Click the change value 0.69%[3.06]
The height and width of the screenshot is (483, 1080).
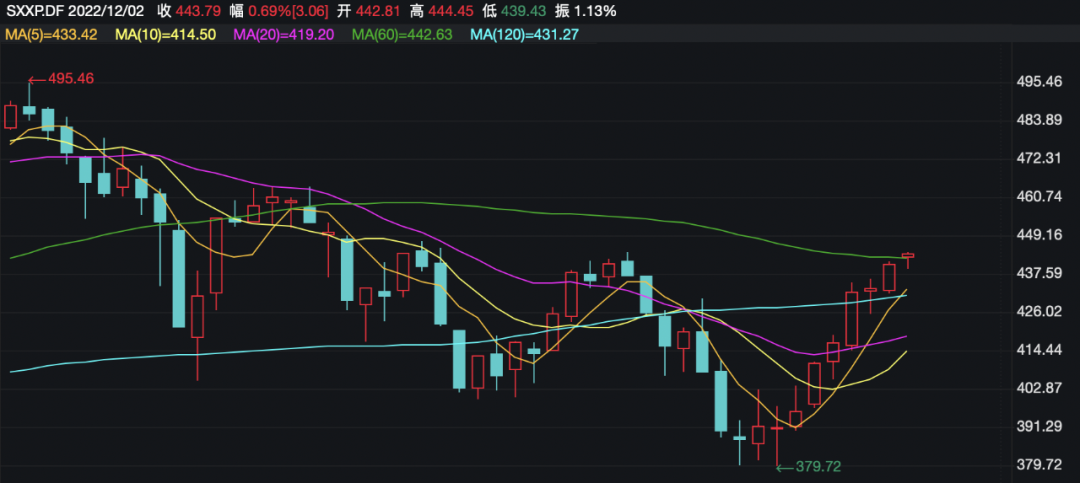(289, 10)
